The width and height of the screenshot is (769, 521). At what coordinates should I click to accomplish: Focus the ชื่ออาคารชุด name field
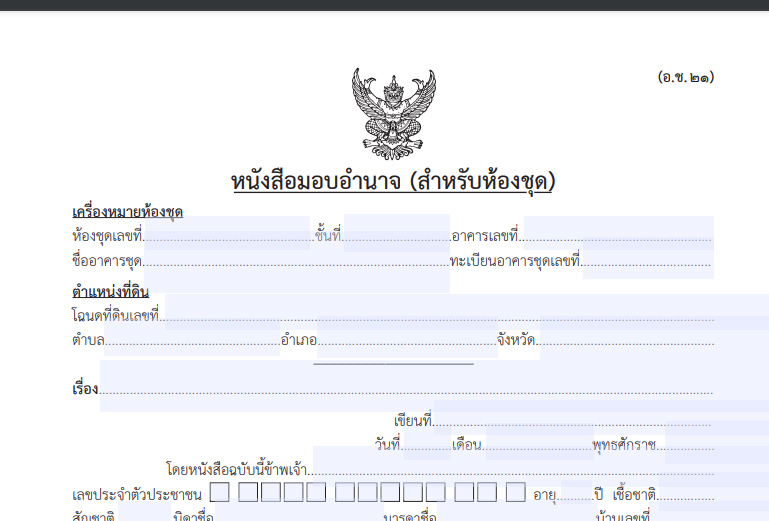[x=296, y=262]
